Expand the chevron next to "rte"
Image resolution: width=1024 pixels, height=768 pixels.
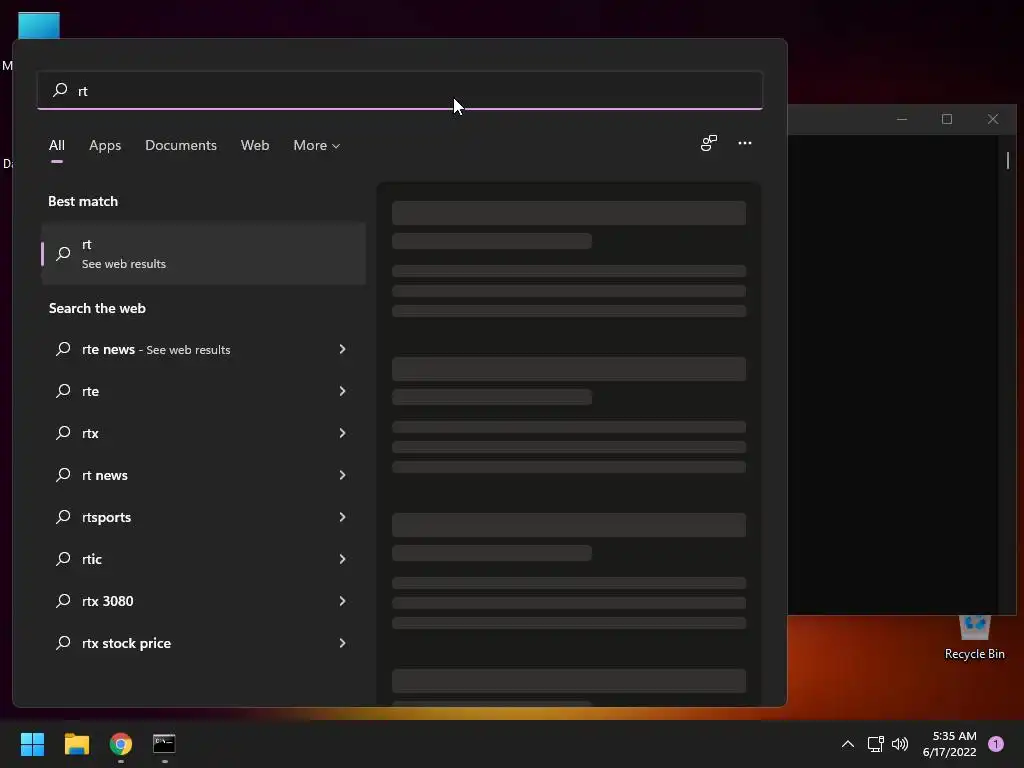(342, 391)
